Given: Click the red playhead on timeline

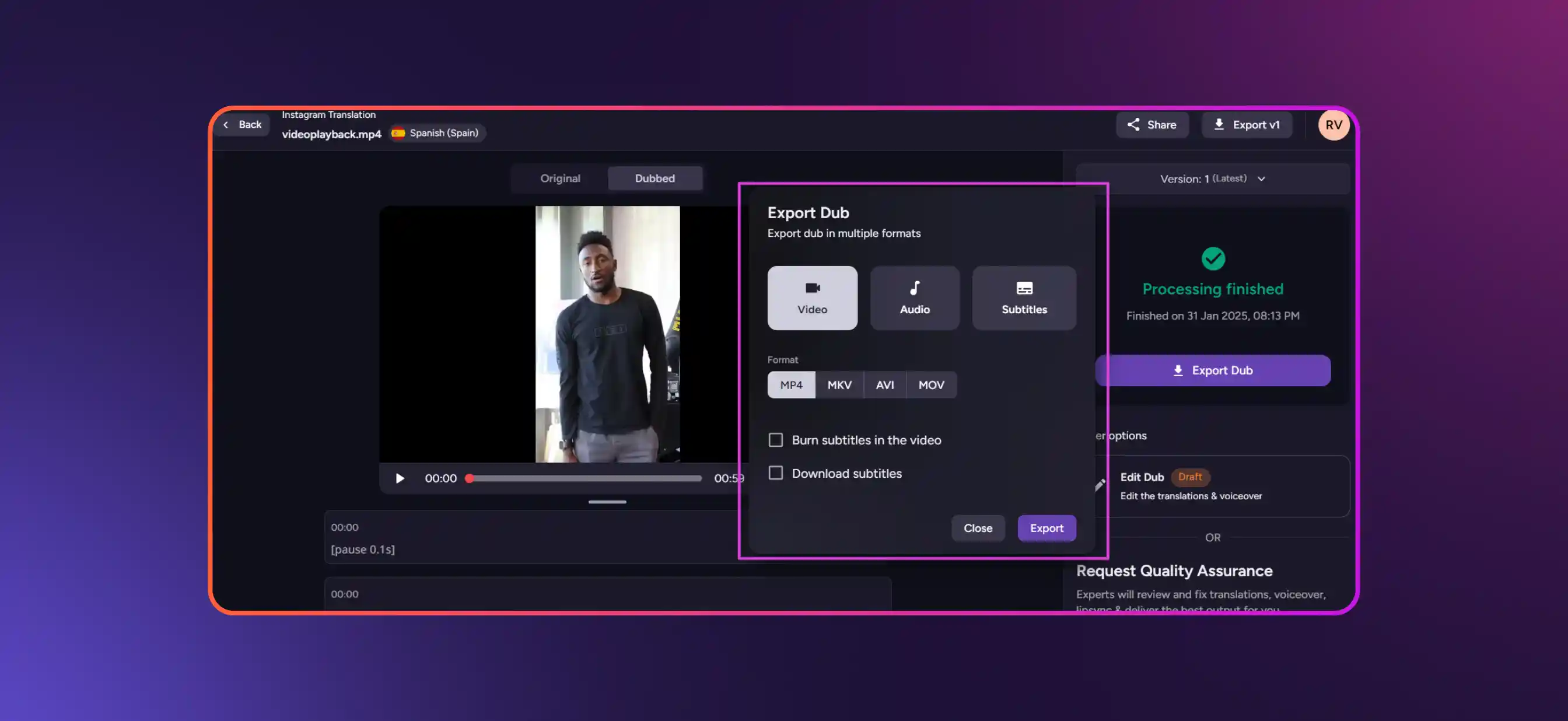Looking at the screenshot, I should (x=470, y=478).
